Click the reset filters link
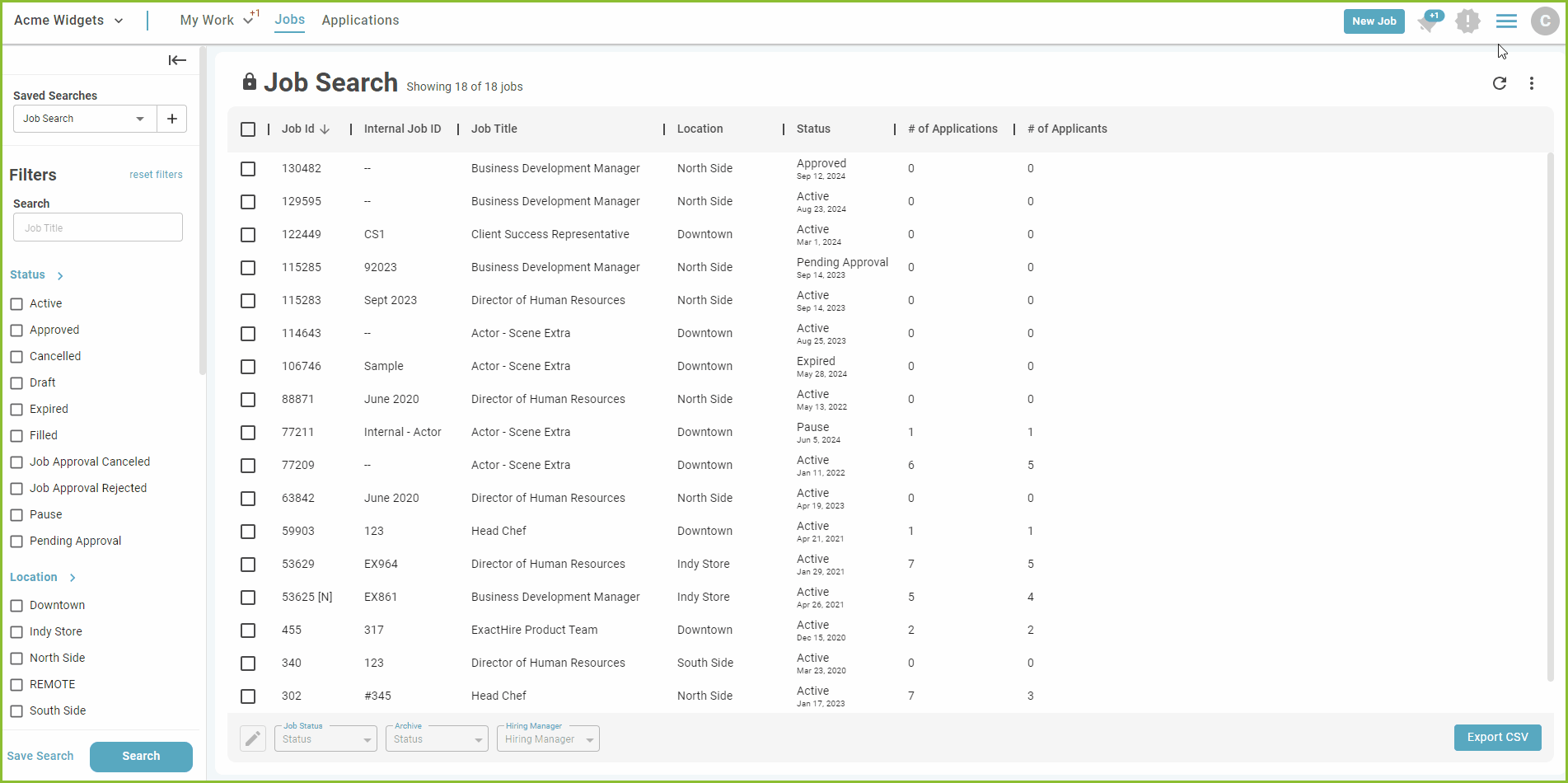This screenshot has width=1568, height=783. pos(156,174)
